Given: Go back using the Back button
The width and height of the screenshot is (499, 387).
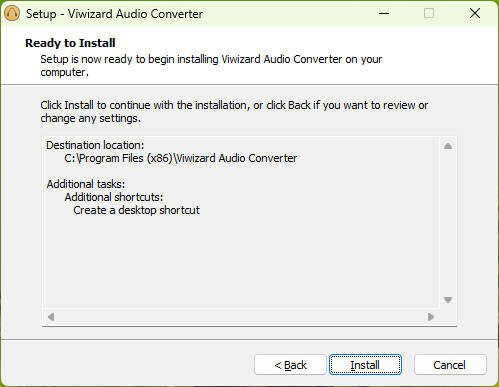Looking at the screenshot, I should pos(290,365).
